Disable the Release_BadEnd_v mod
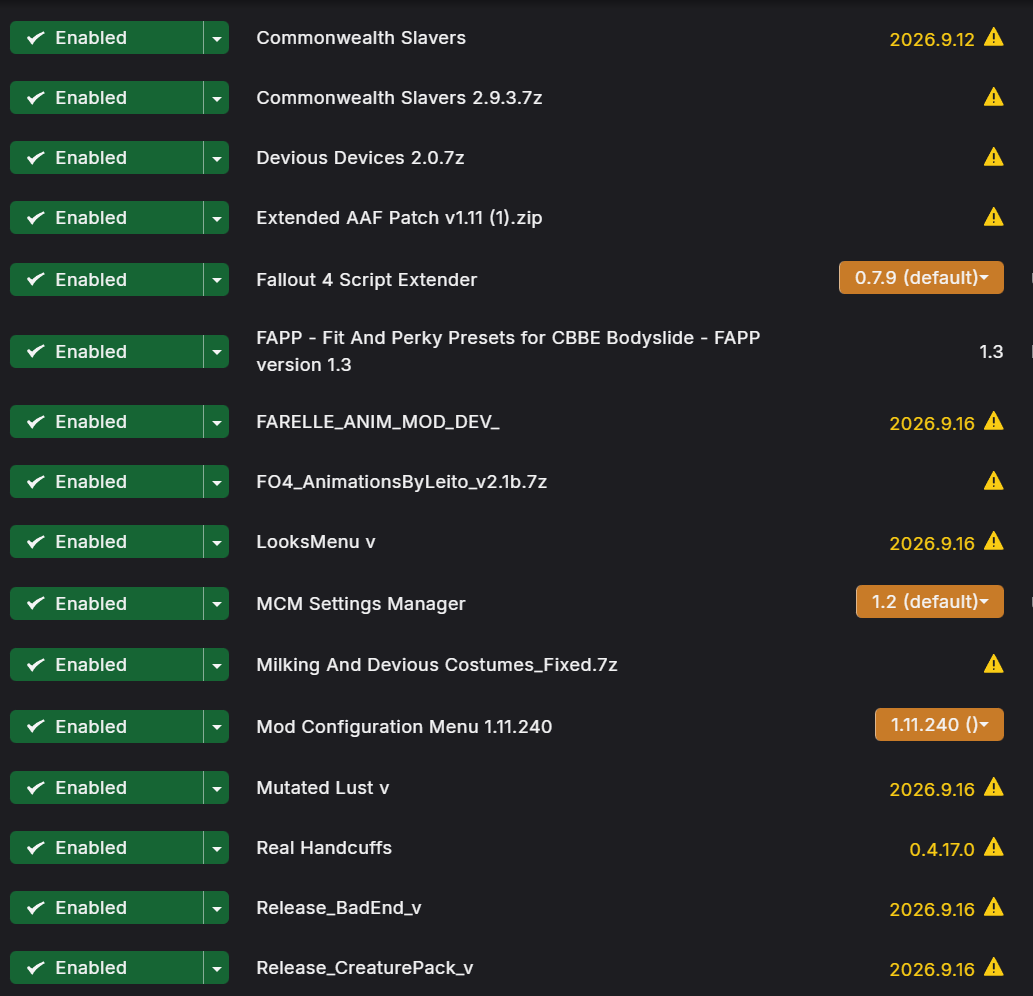Image resolution: width=1033 pixels, height=996 pixels. click(x=107, y=908)
